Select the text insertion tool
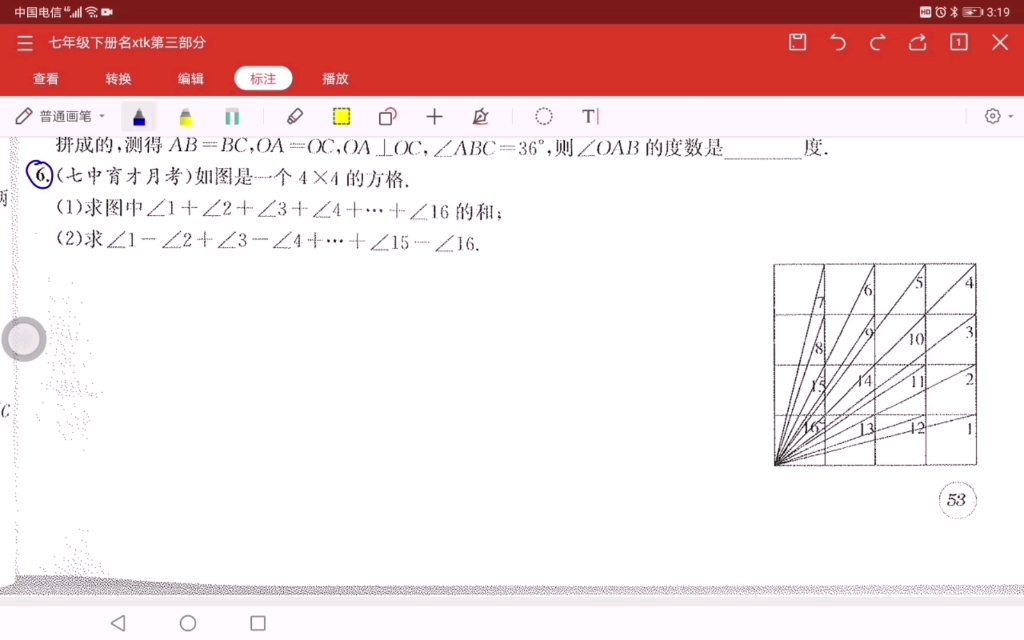This screenshot has width=1024, height=640. point(589,116)
